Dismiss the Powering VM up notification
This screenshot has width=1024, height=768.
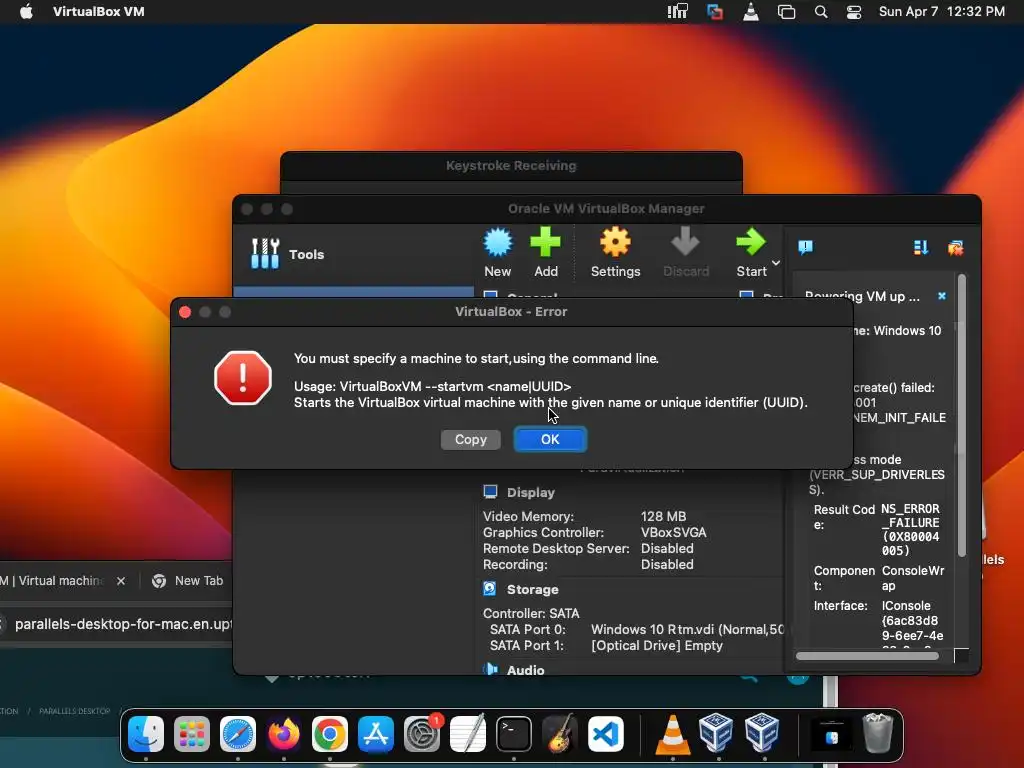point(942,296)
